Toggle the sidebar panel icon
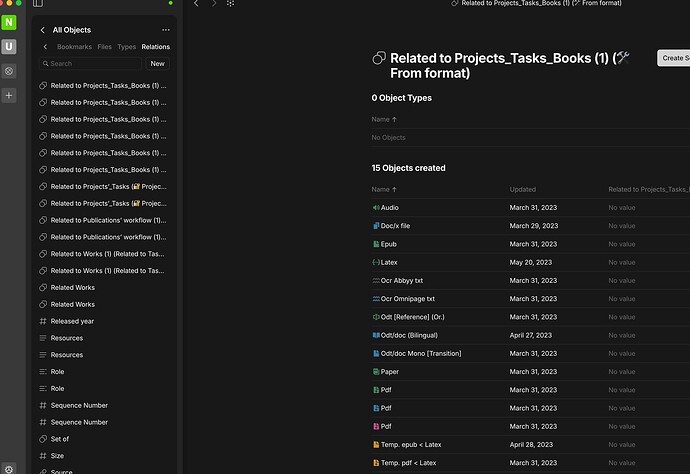 [x=38, y=3]
